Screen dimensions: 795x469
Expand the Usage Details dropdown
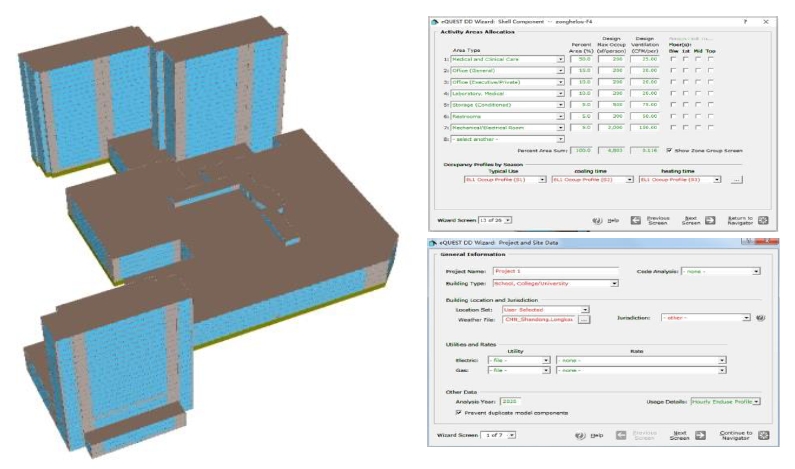[x=756, y=401]
